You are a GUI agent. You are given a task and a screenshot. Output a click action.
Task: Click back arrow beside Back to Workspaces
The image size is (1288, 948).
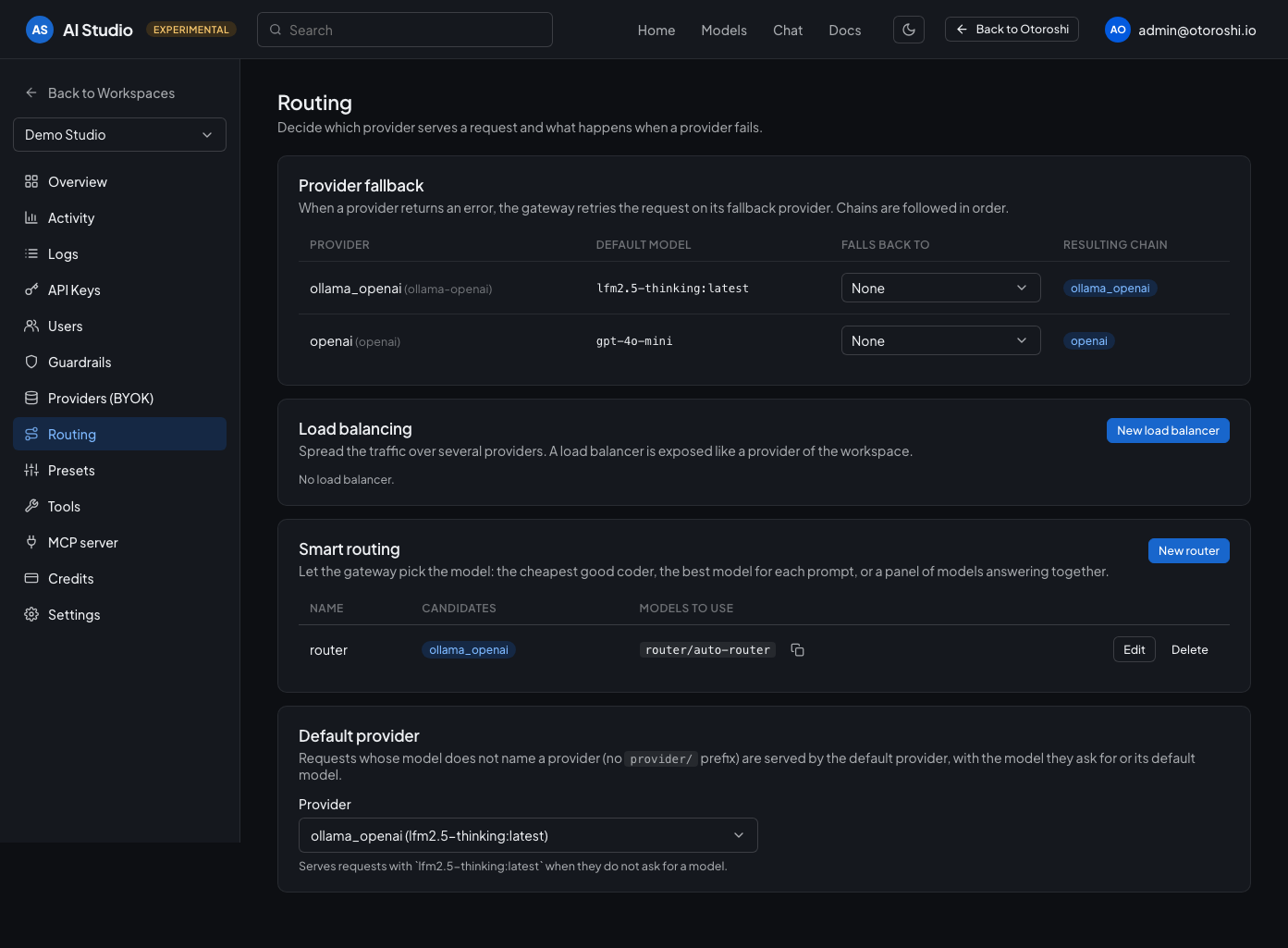(31, 92)
